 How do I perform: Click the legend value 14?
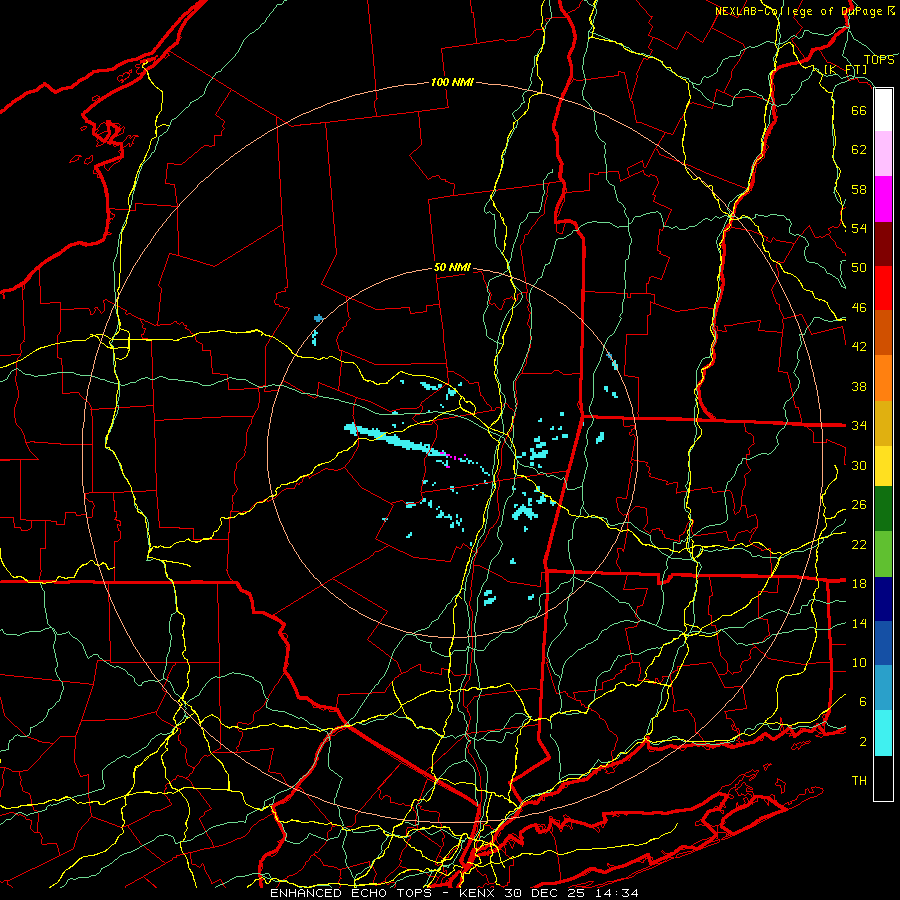859,623
